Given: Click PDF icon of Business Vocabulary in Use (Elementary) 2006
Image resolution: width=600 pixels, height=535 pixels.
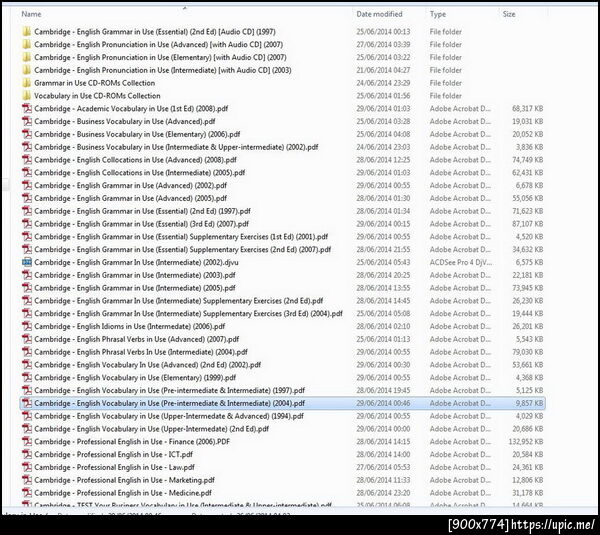Looking at the screenshot, I should coord(27,134).
